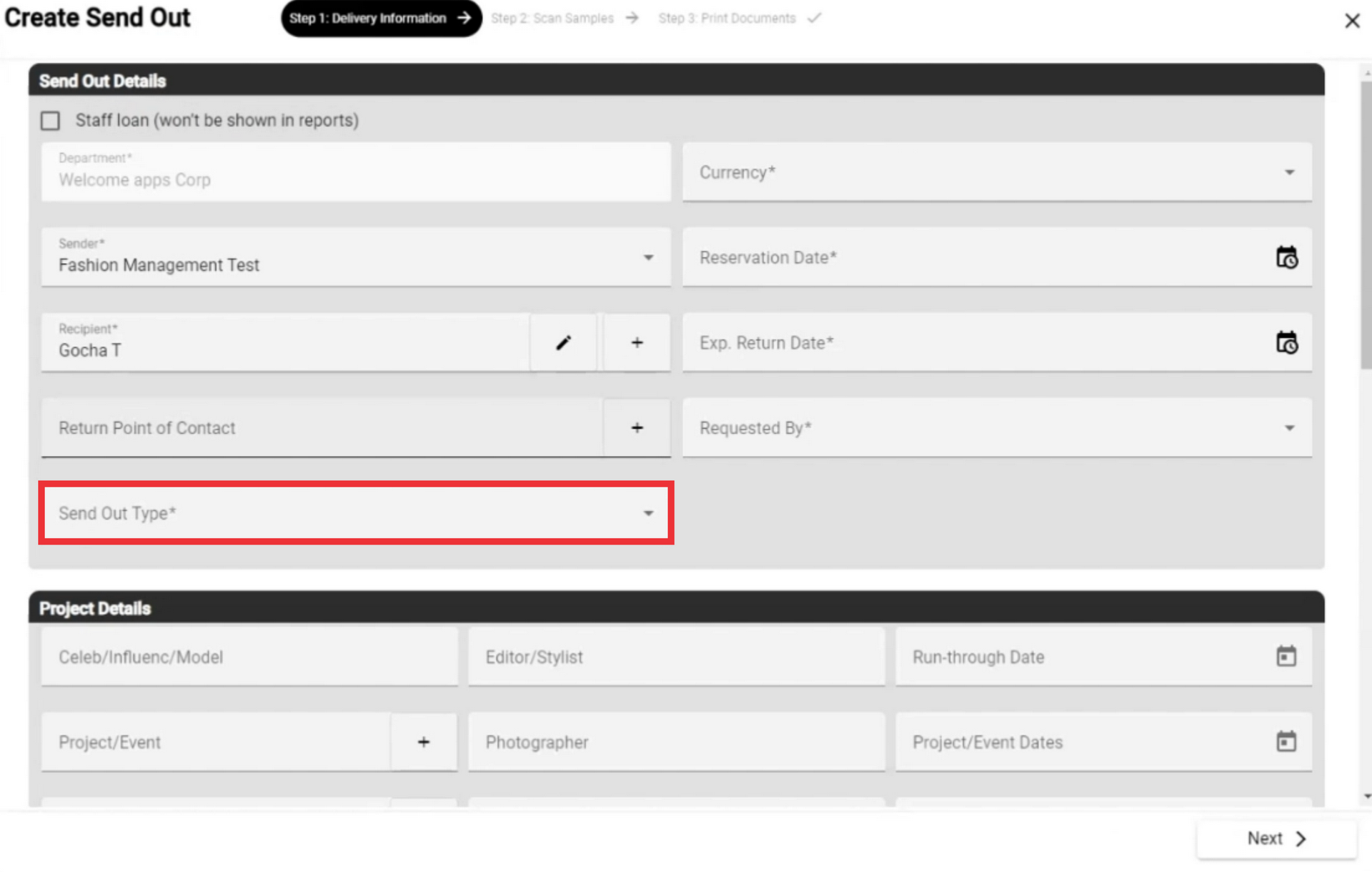Click the pencil edit icon beside Recipient

[x=563, y=343]
